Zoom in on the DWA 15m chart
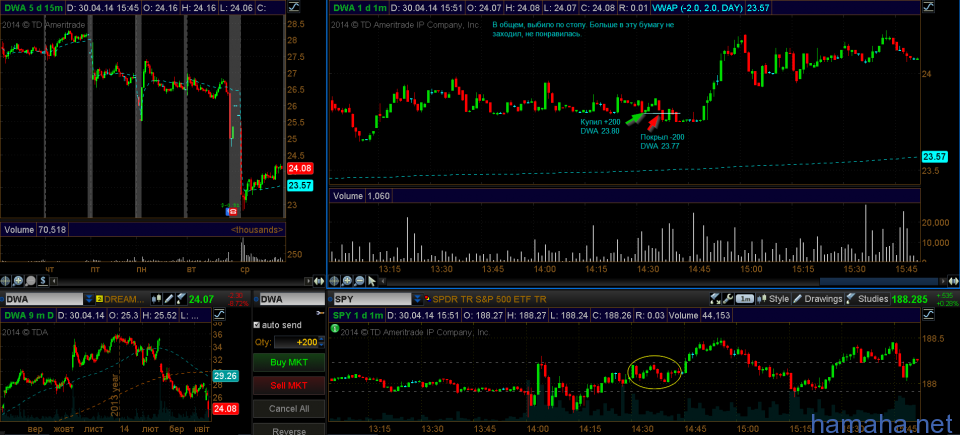 click(18, 281)
